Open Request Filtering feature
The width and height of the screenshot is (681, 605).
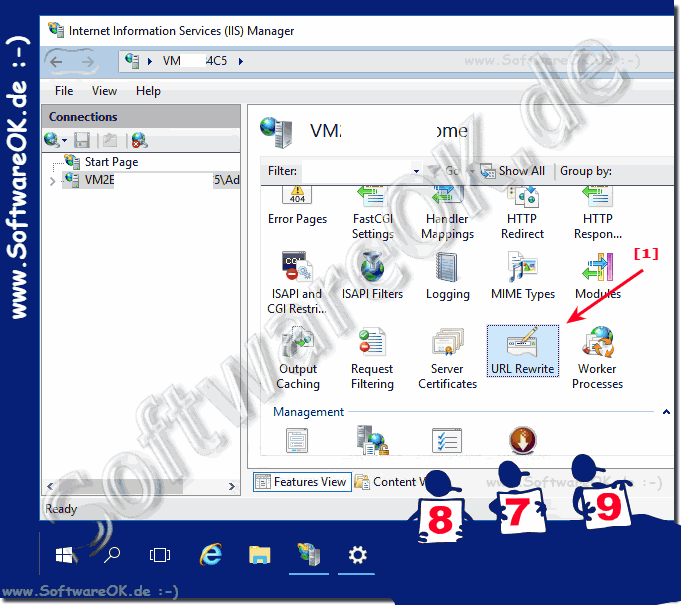point(372,358)
